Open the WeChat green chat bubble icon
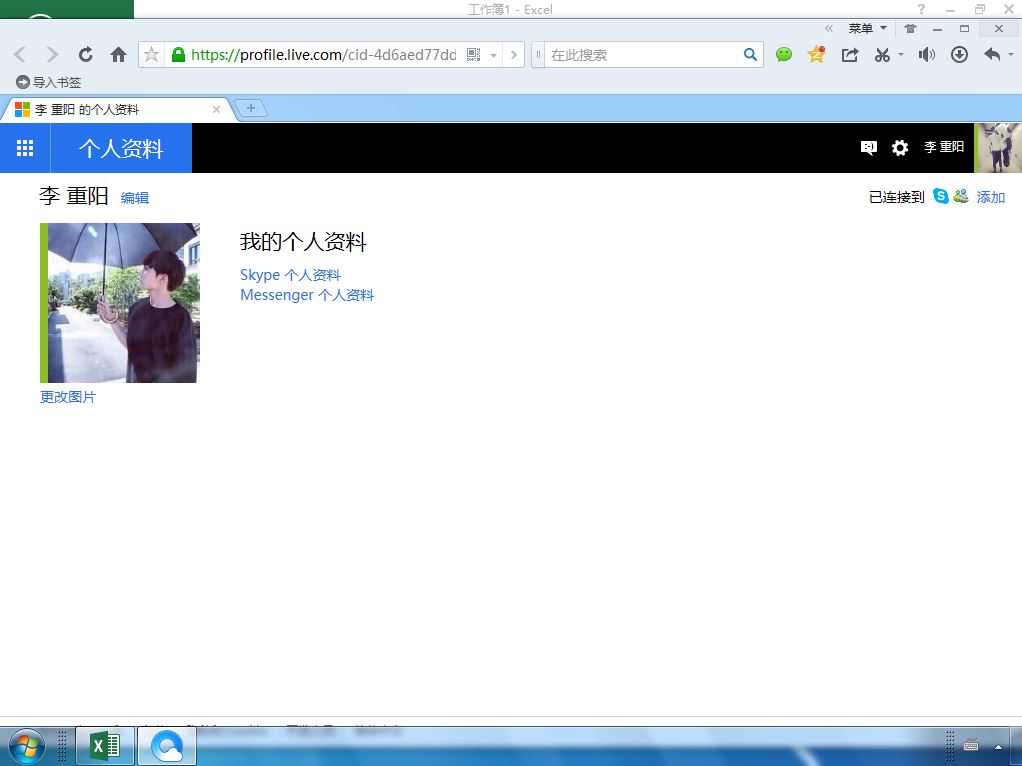The width and height of the screenshot is (1022, 766). click(x=784, y=55)
